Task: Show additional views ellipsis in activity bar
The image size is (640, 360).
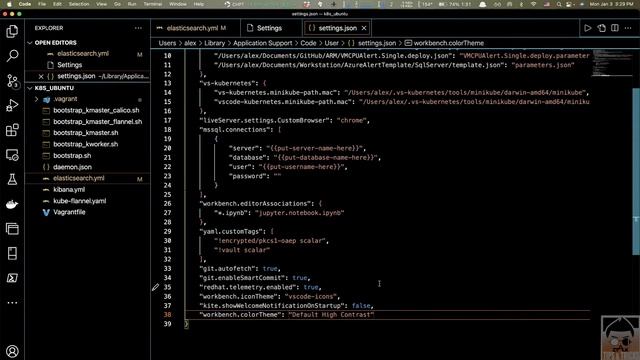Action: tap(12, 303)
